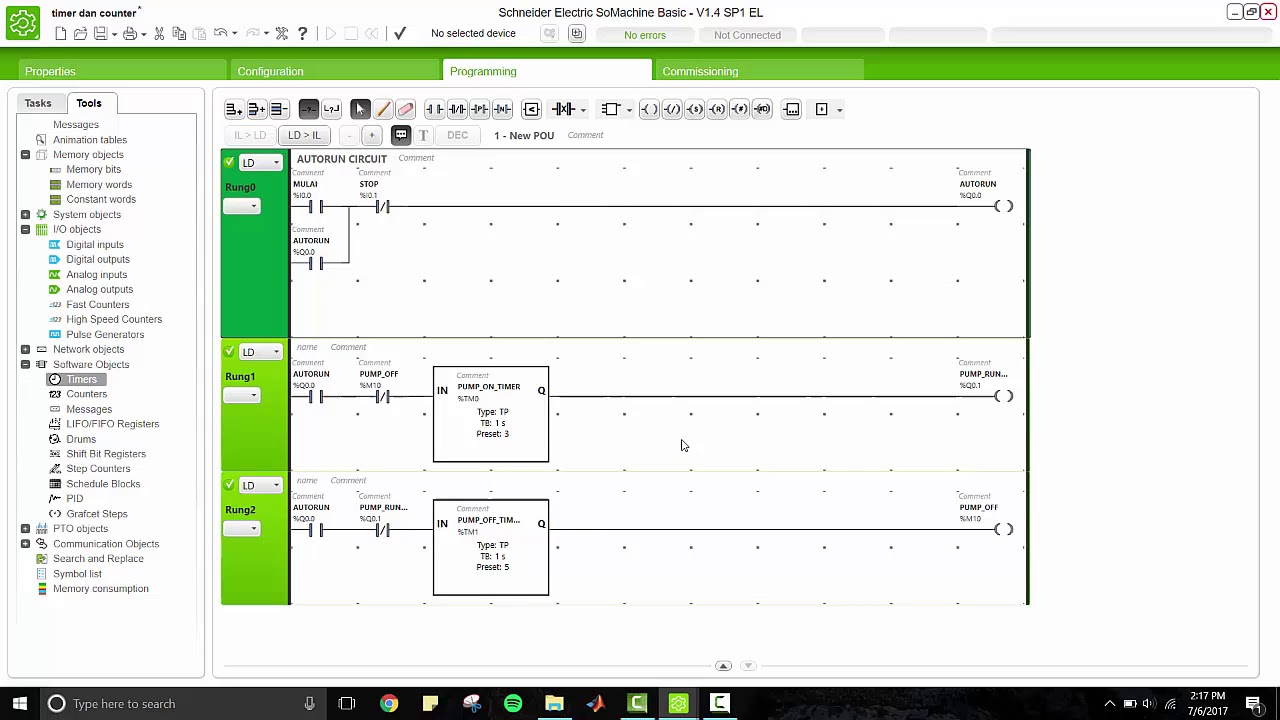Select the Tools panel tab
The height and width of the screenshot is (720, 1280).
(x=88, y=103)
